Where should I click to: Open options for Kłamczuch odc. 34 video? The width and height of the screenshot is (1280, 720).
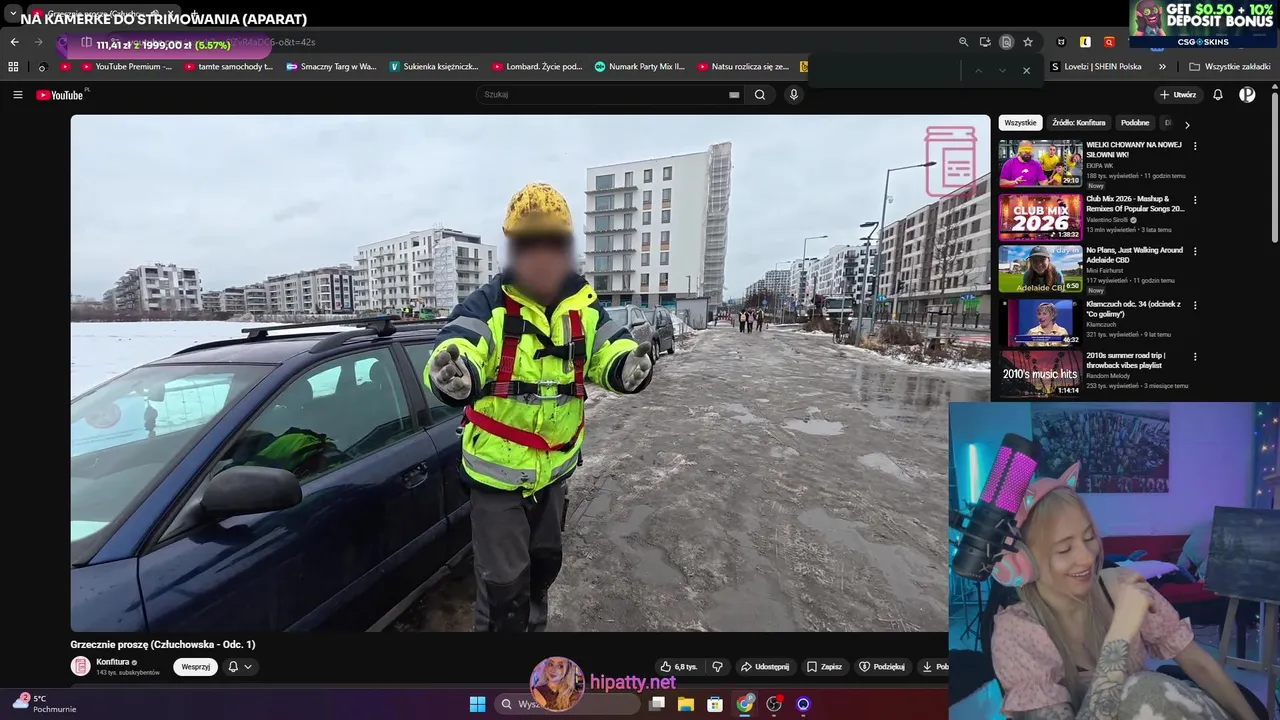[x=1194, y=305]
